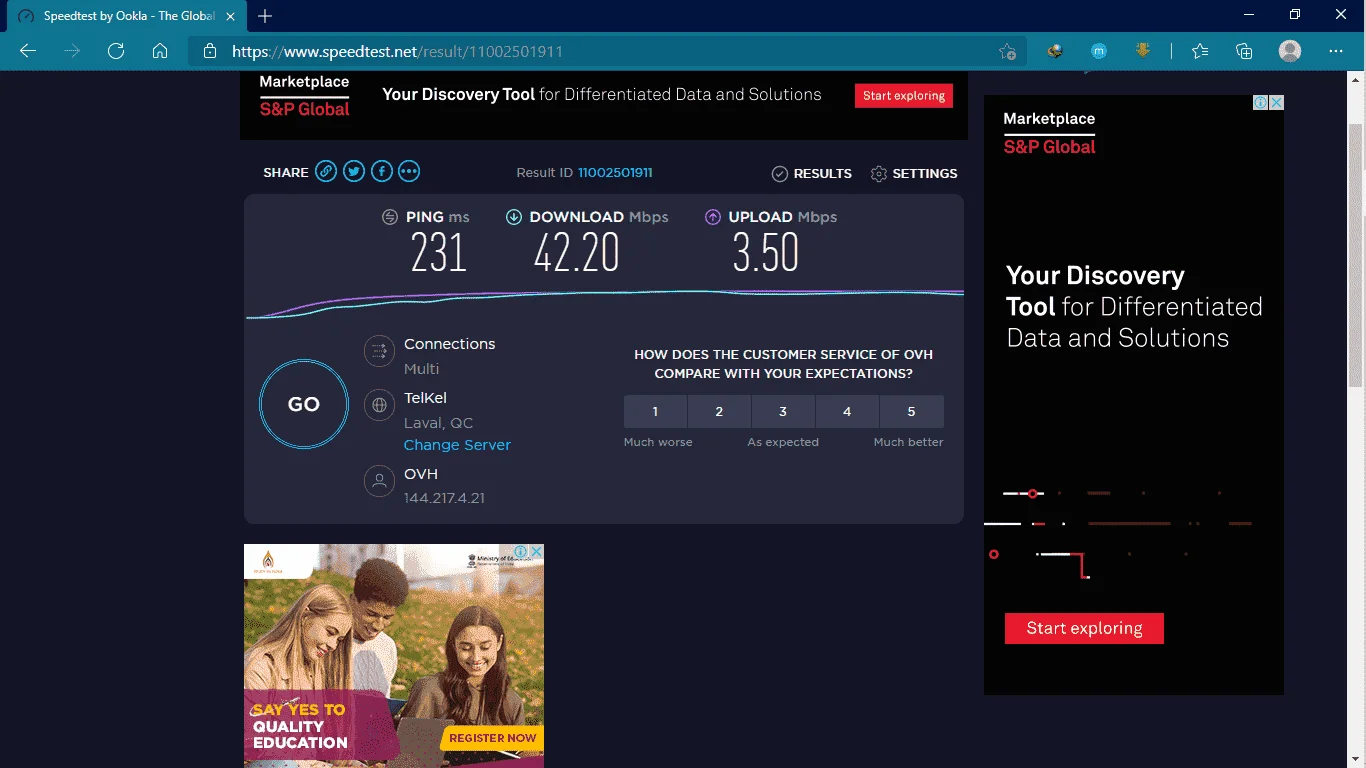Click the location text Laval, QC
The image size is (1366, 768).
coord(438,423)
